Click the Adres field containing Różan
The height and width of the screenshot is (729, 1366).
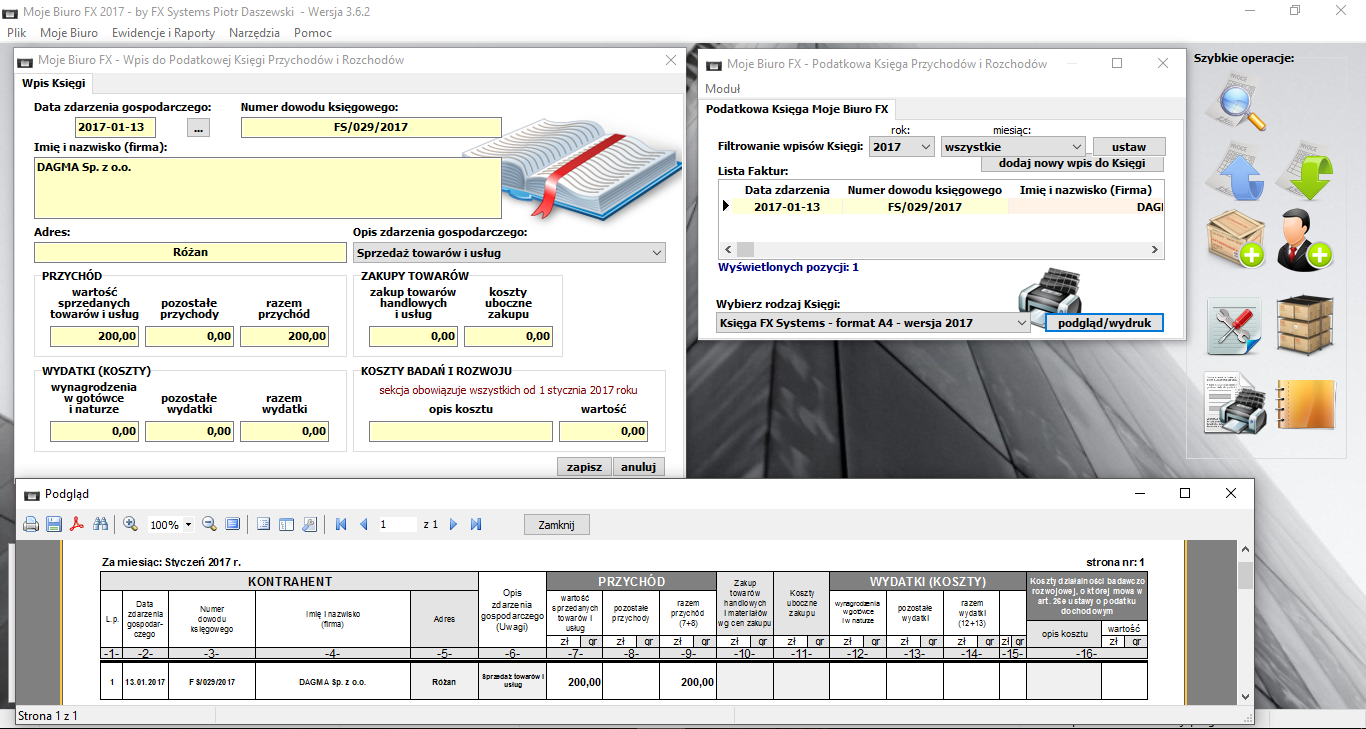coord(189,253)
